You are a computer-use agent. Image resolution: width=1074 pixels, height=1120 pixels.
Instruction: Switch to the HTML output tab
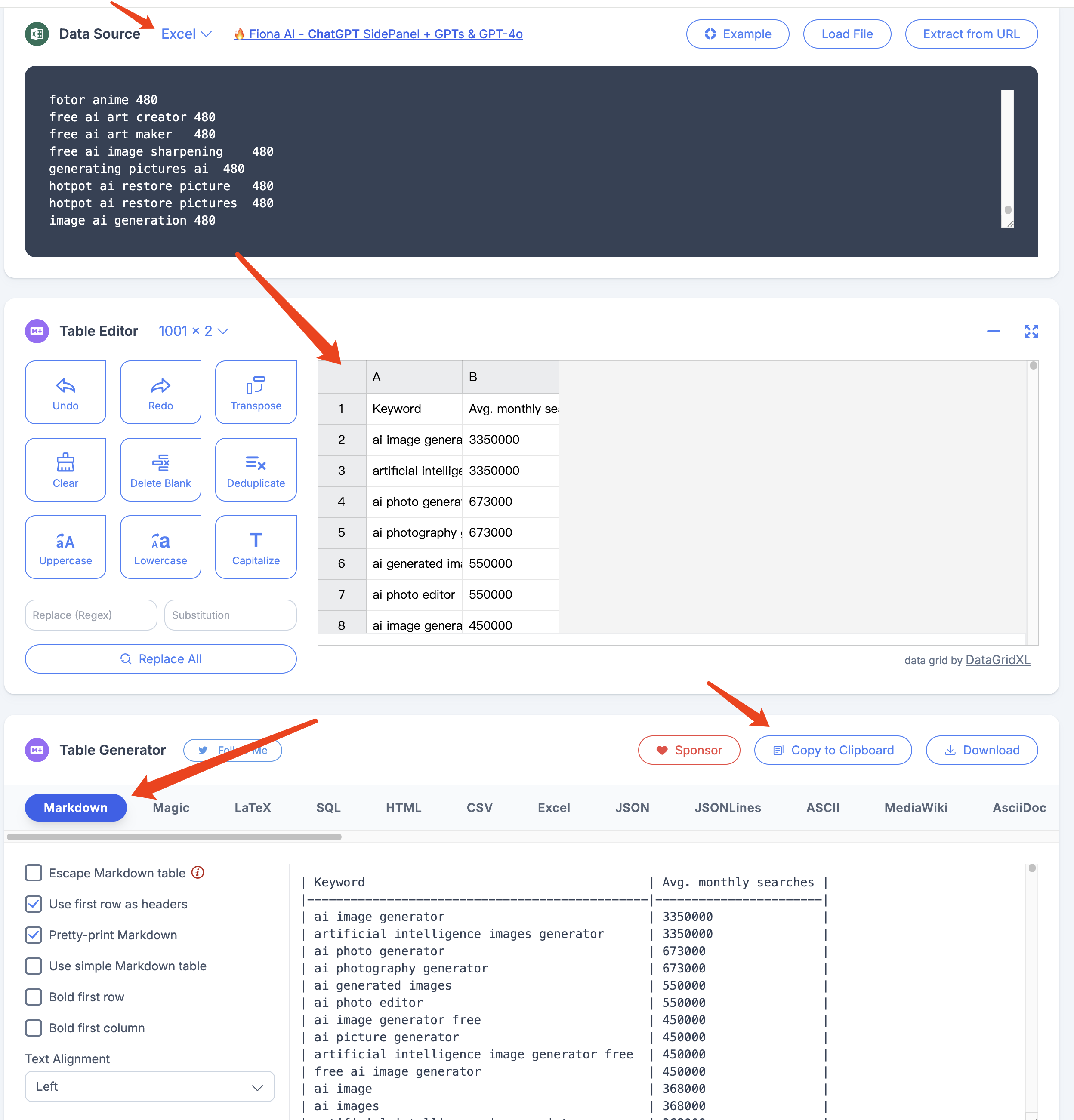(x=404, y=807)
